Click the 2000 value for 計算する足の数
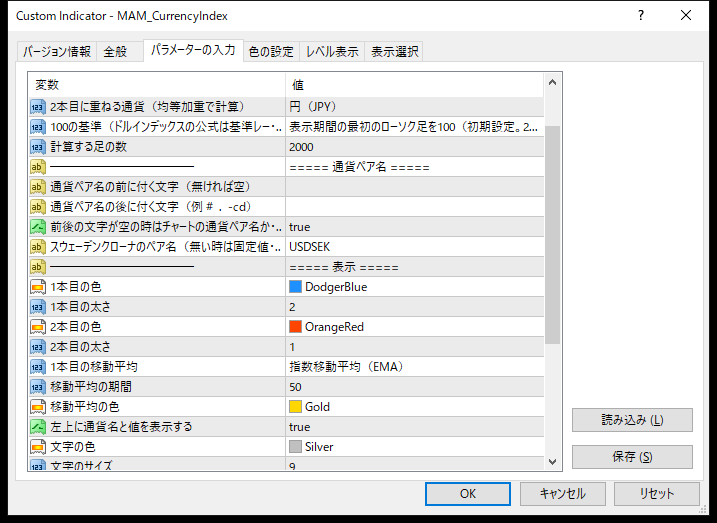Image resolution: width=717 pixels, height=523 pixels. tap(415, 147)
